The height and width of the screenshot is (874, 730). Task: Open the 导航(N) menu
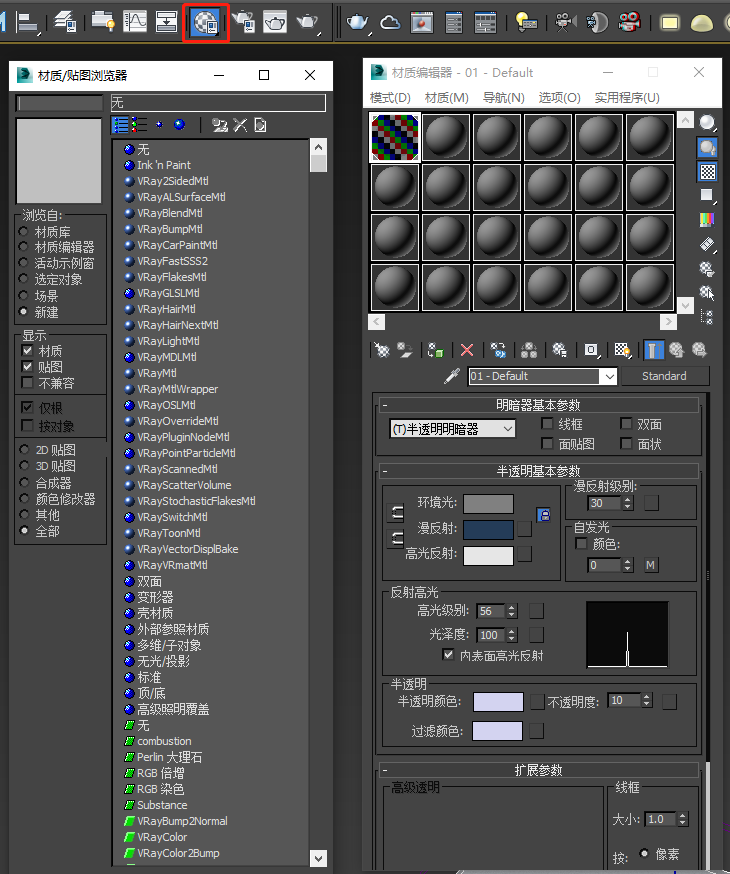[503, 98]
